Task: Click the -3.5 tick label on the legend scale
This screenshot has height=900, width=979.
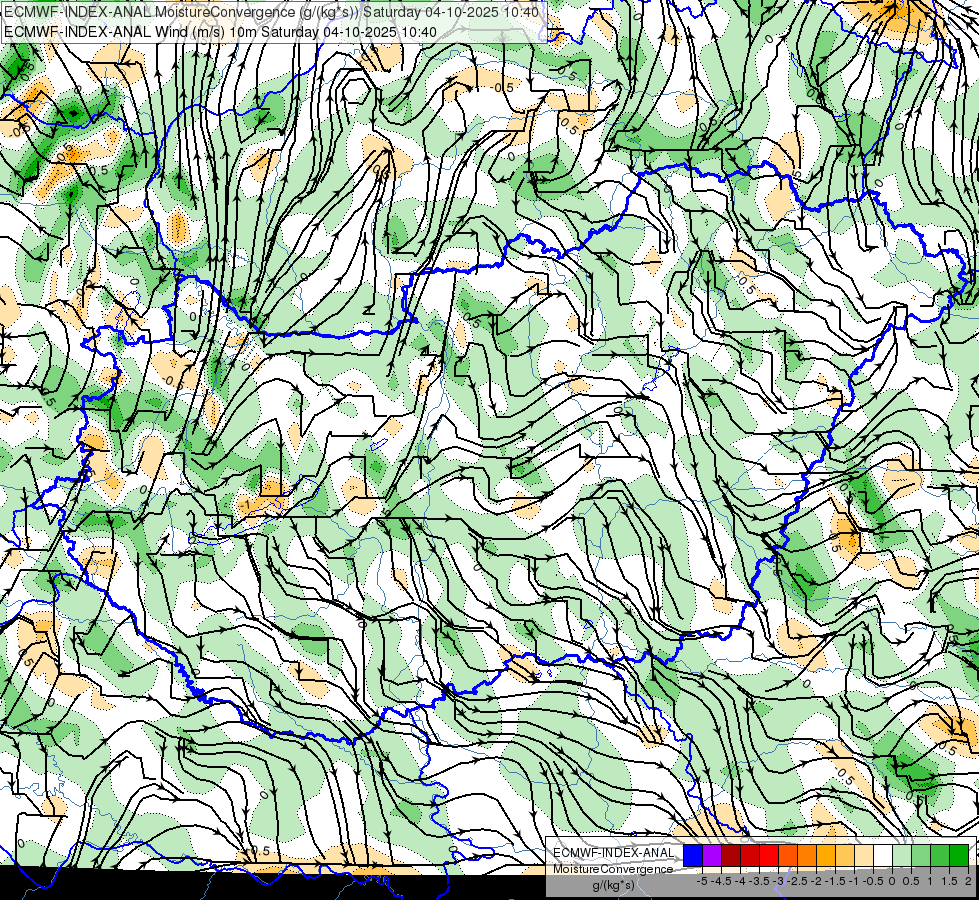Action: tap(759, 881)
